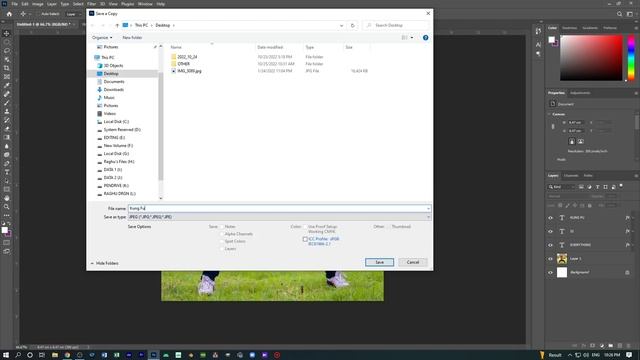Image resolution: width=640 pixels, height=360 pixels.
Task: Expand the address bar path dropdown
Action: click(x=341, y=25)
